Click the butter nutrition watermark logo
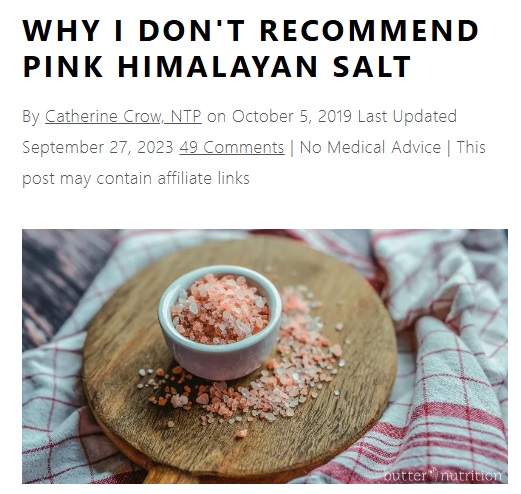 tap(443, 475)
